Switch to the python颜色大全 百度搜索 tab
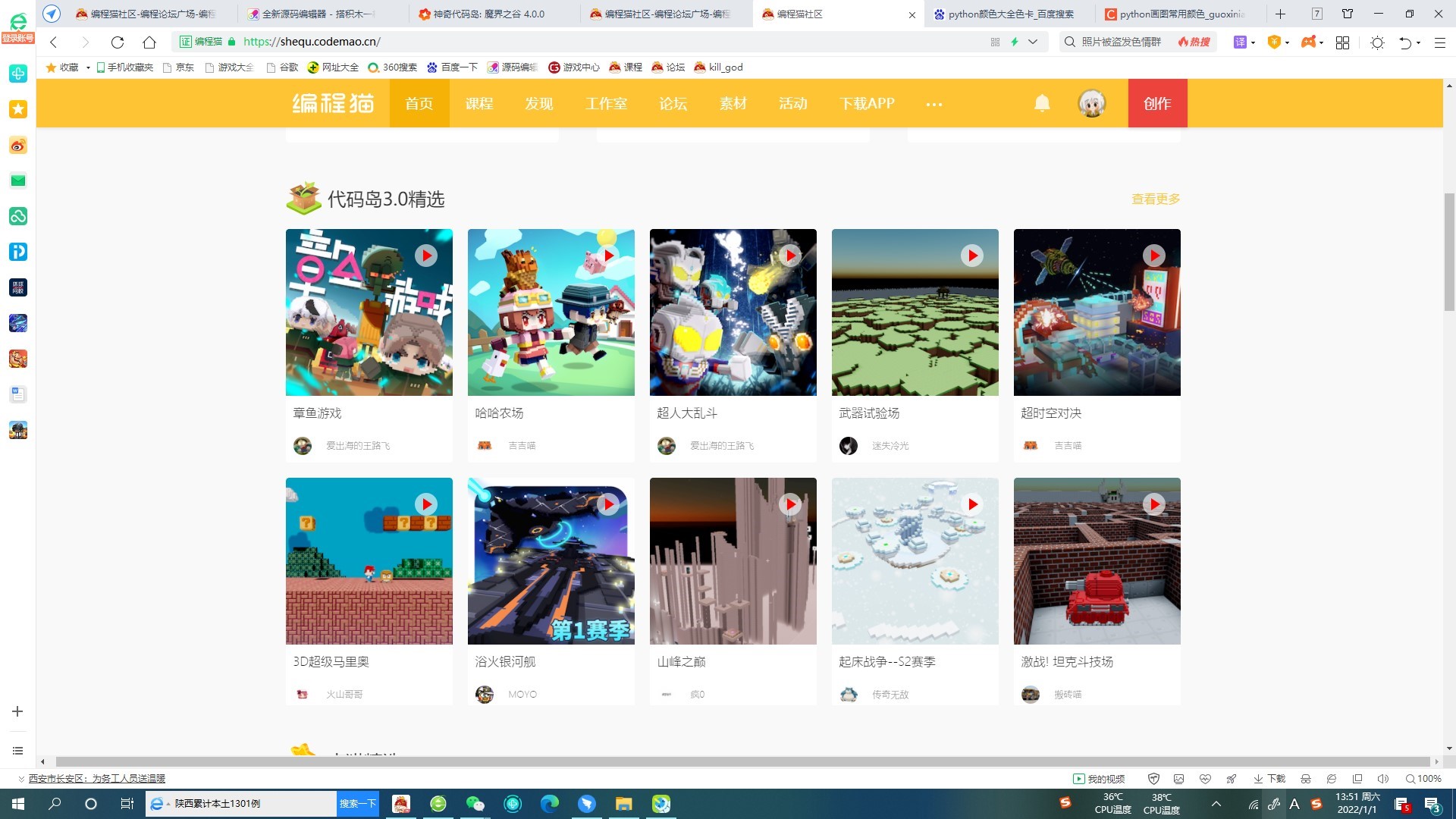This screenshot has height=819, width=1456. coord(1010,14)
